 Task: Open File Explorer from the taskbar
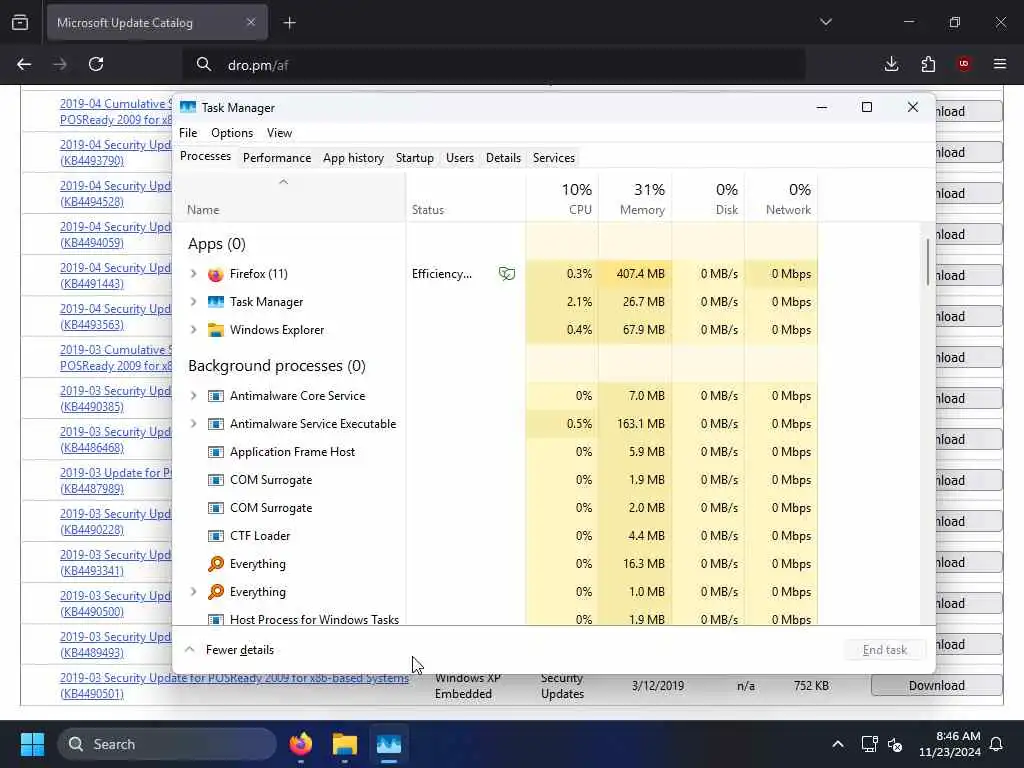coord(345,744)
